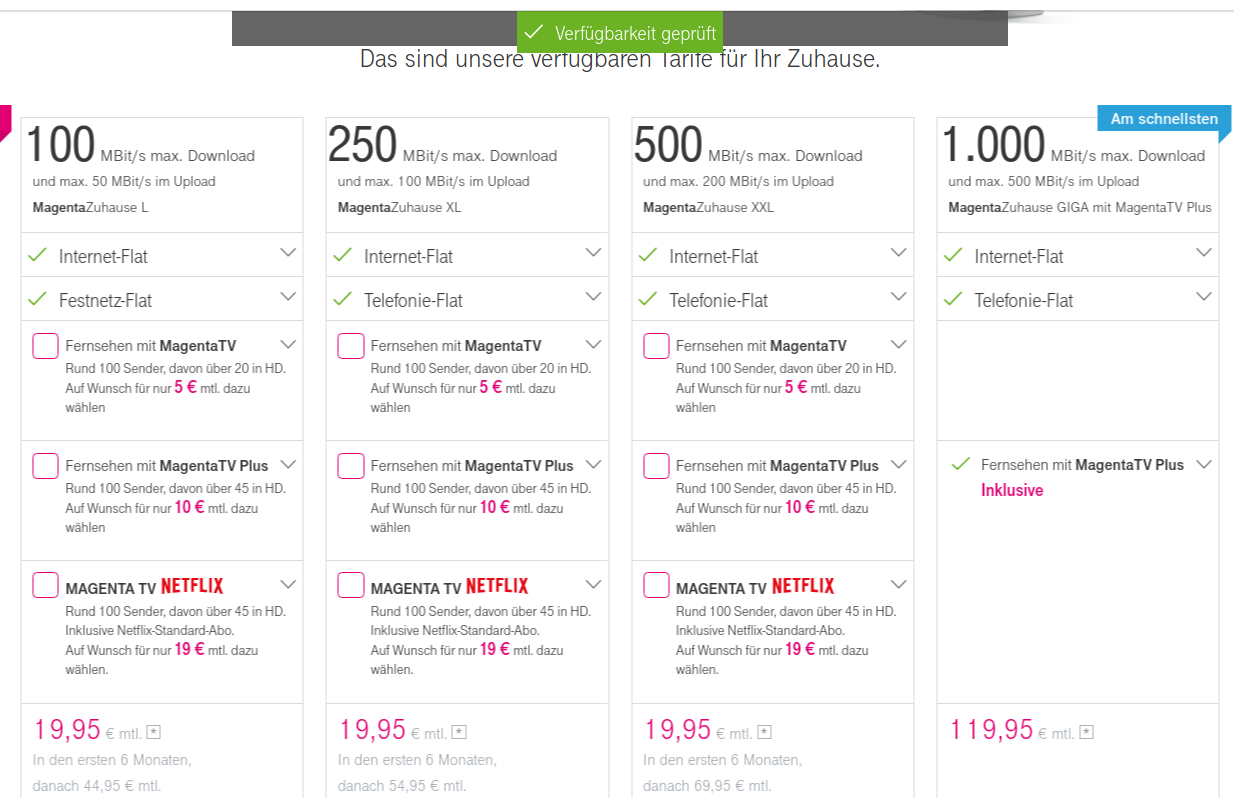Image resolution: width=1234 pixels, height=798 pixels.
Task: Click footnote asterisk icon beside MagentaZuhause XL price
Action: pyautogui.click(x=459, y=732)
